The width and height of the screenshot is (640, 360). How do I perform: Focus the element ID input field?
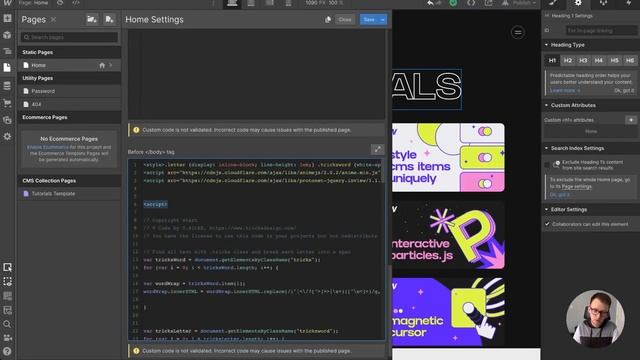click(x=601, y=31)
